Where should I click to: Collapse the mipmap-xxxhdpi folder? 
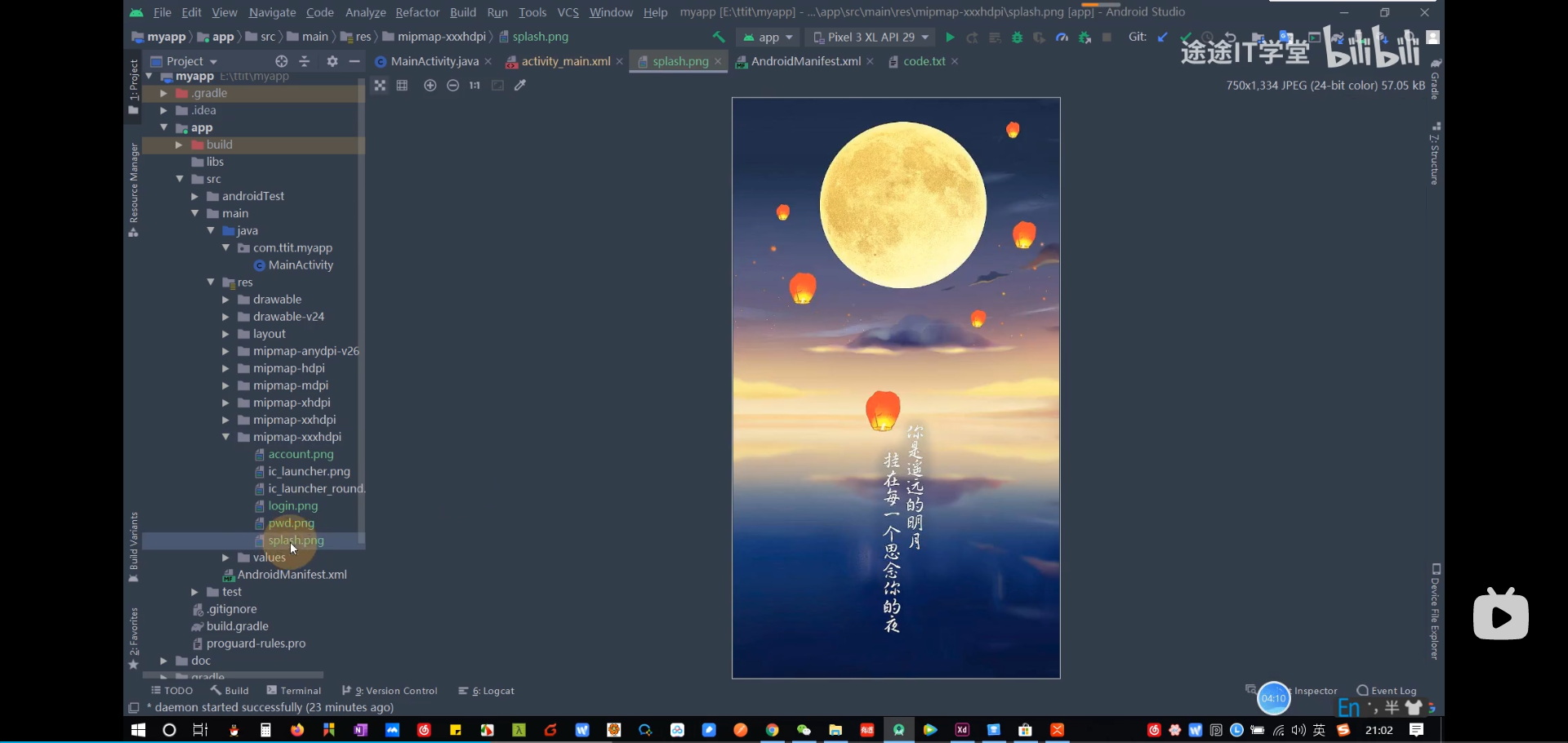pyautogui.click(x=225, y=438)
